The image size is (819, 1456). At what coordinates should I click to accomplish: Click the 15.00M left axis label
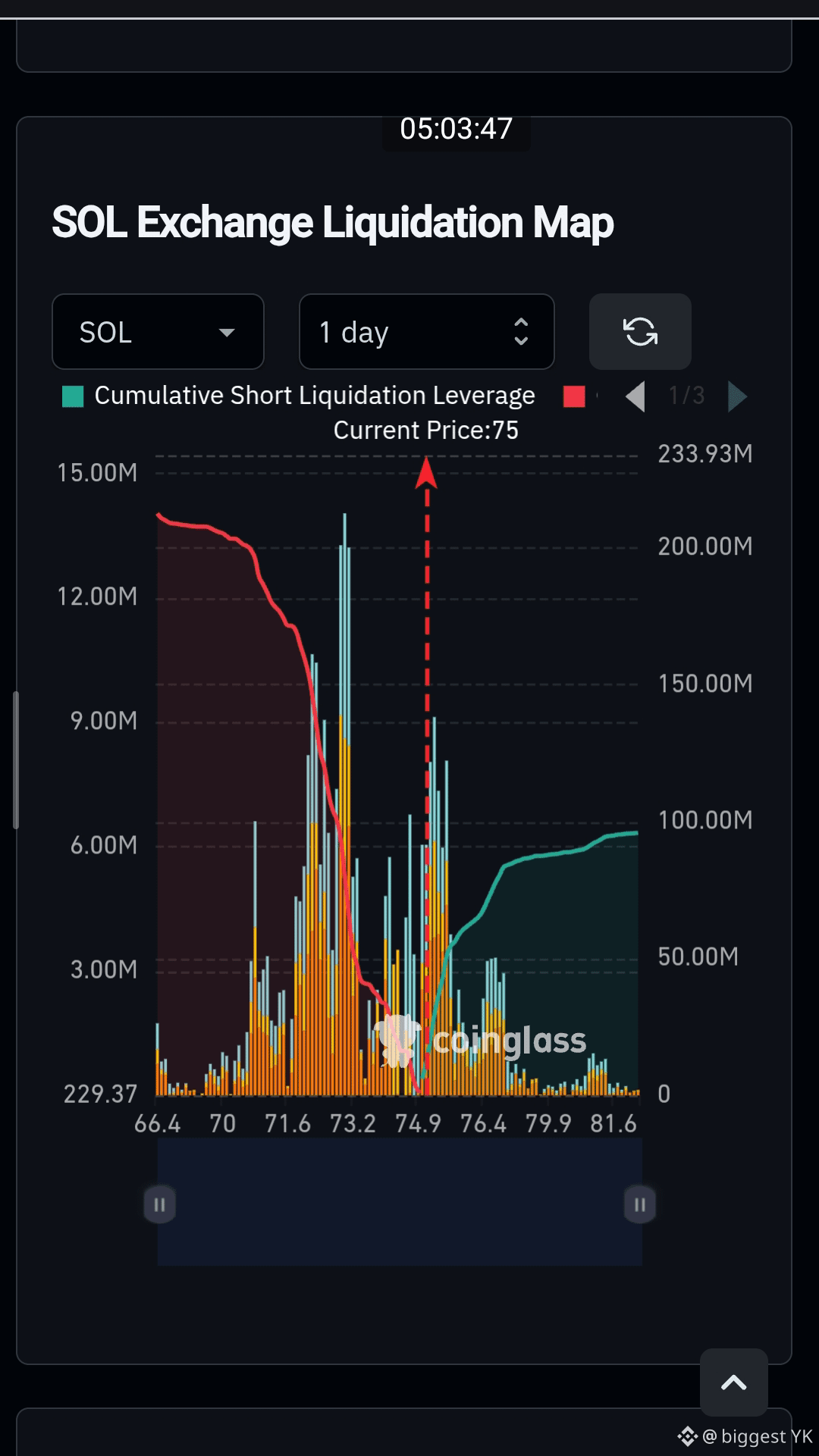tap(97, 473)
